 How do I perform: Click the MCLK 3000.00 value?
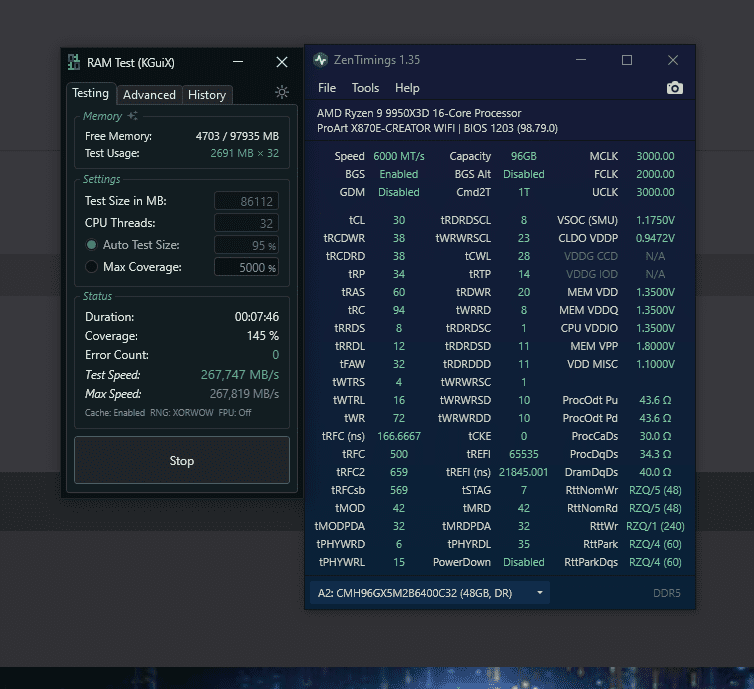(655, 156)
